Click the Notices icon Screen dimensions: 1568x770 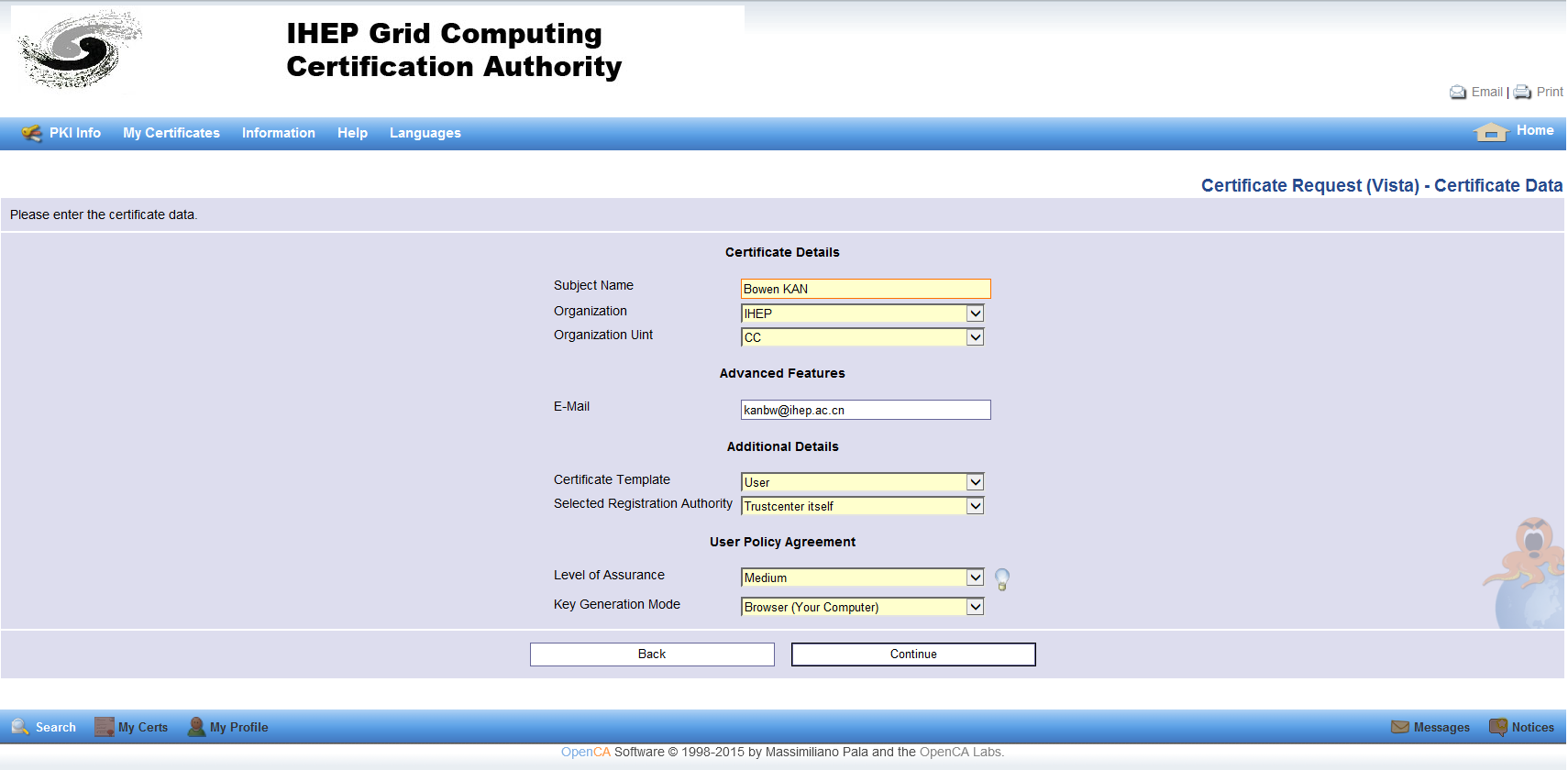click(x=1498, y=727)
